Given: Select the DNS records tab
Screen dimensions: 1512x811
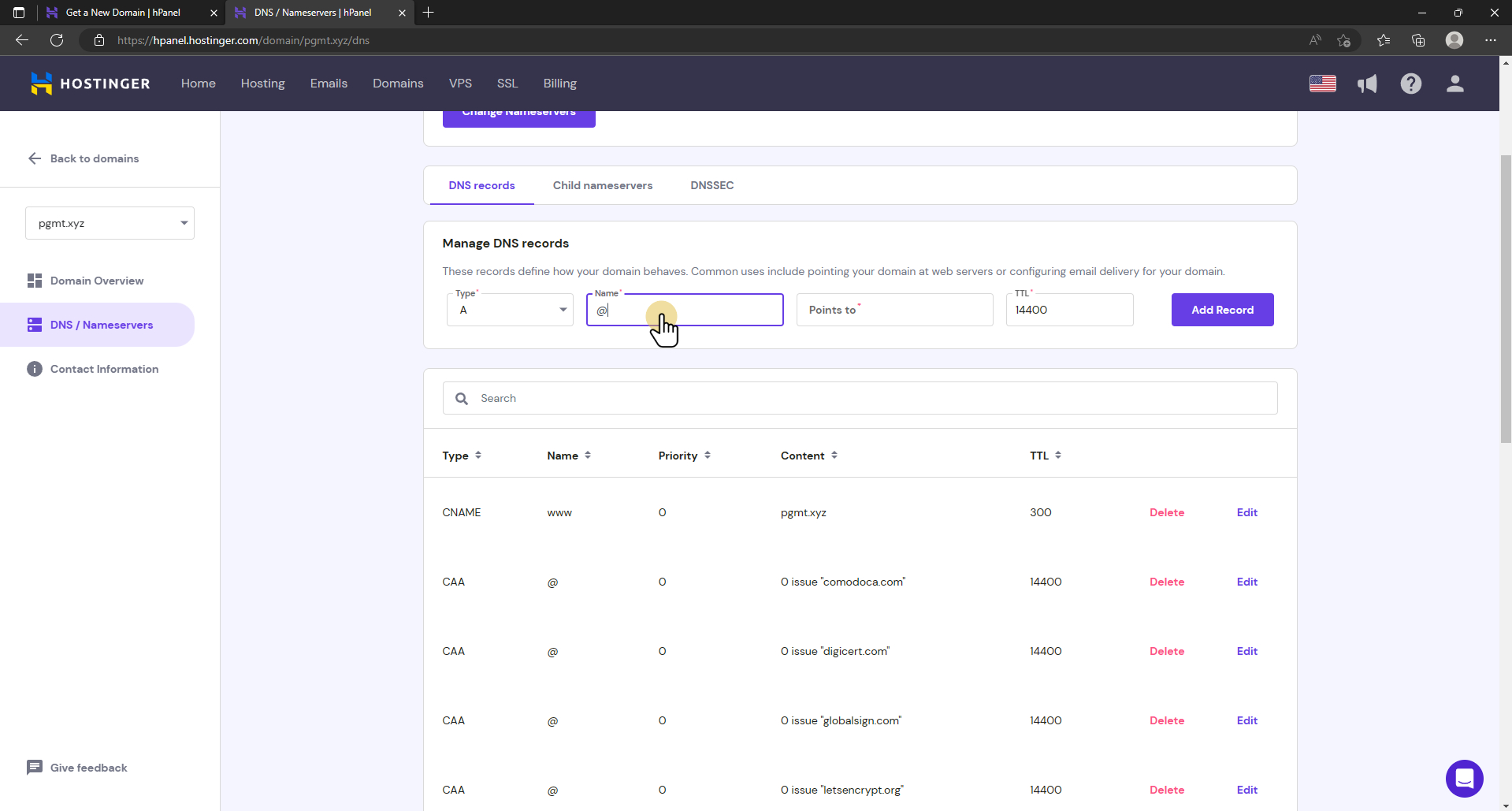Looking at the screenshot, I should pyautogui.click(x=482, y=185).
